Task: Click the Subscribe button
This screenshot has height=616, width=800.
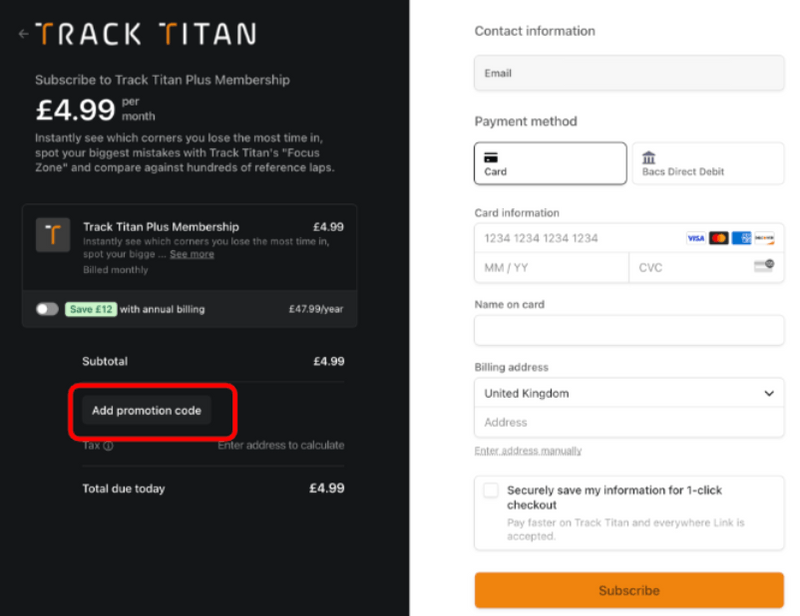Action: (628, 590)
